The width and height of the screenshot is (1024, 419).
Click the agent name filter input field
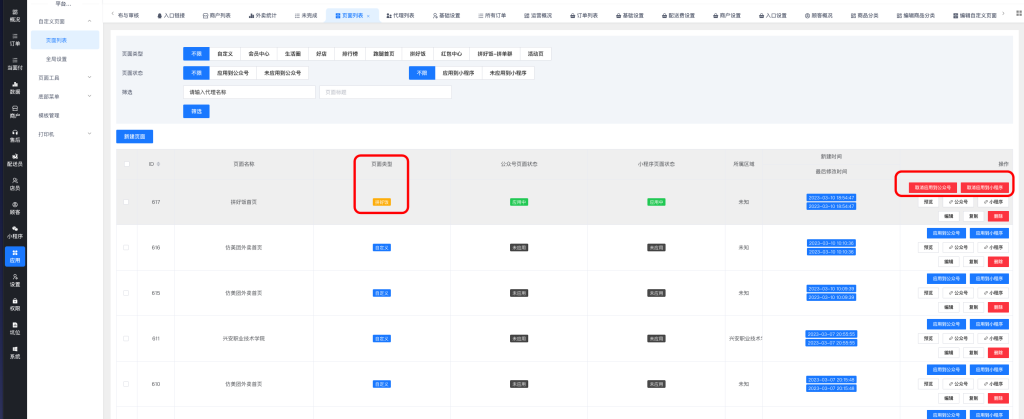tap(248, 92)
